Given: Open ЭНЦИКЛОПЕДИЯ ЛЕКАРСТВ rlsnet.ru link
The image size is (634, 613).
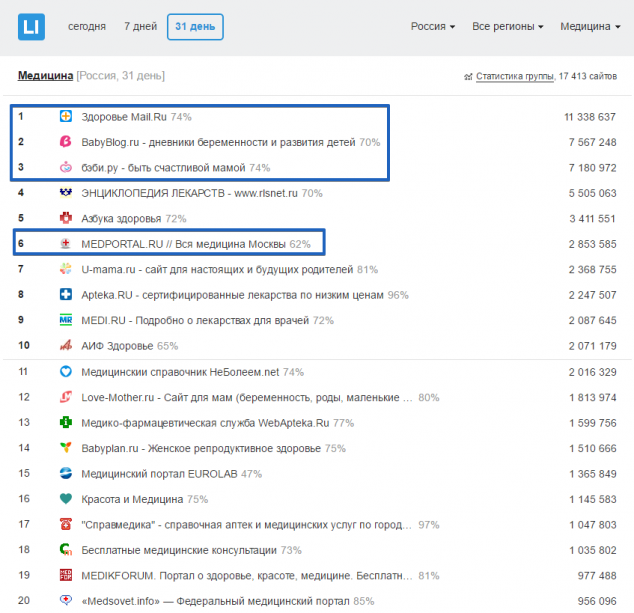Looking at the screenshot, I should pos(189,193).
